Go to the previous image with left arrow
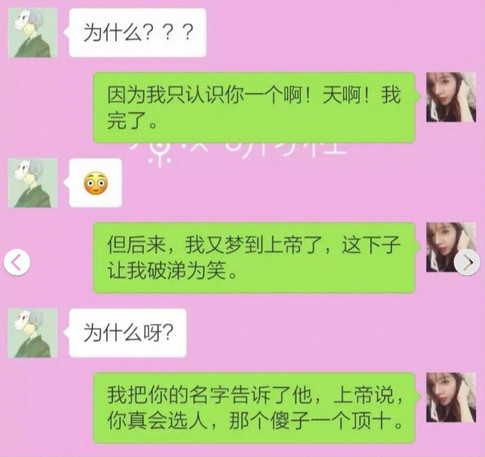The width and height of the screenshot is (485, 457). tap(17, 262)
